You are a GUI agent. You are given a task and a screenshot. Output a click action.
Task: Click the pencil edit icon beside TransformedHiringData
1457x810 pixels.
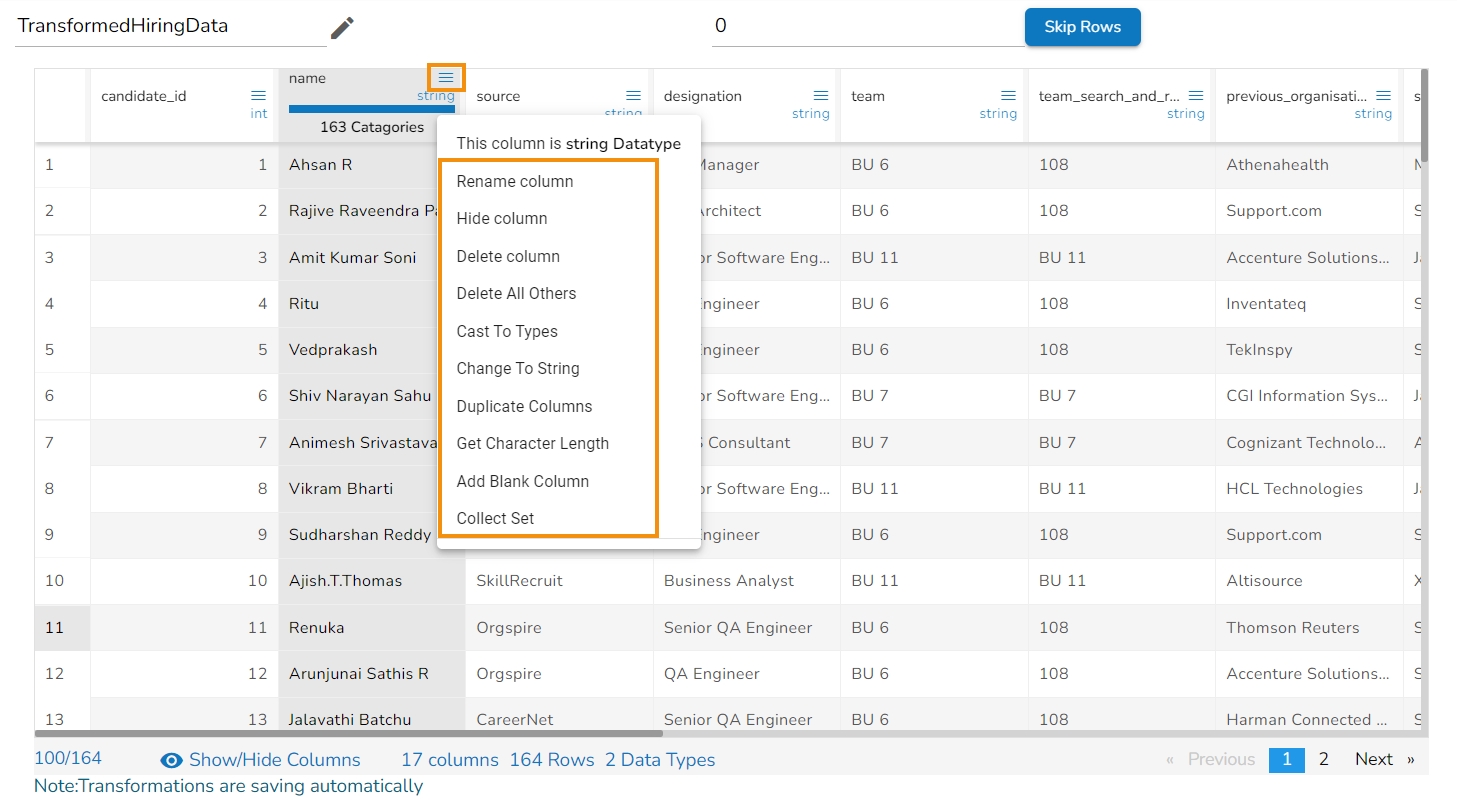pos(342,28)
